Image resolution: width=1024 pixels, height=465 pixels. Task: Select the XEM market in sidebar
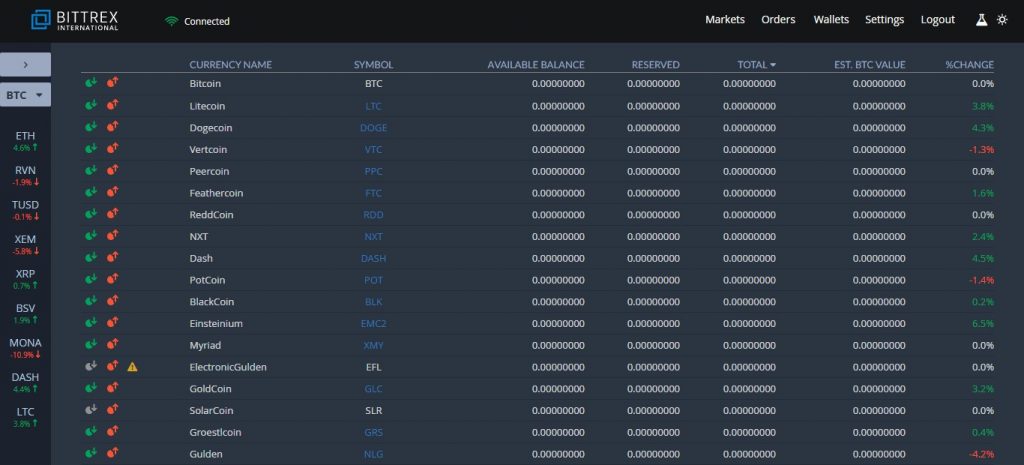click(x=25, y=245)
